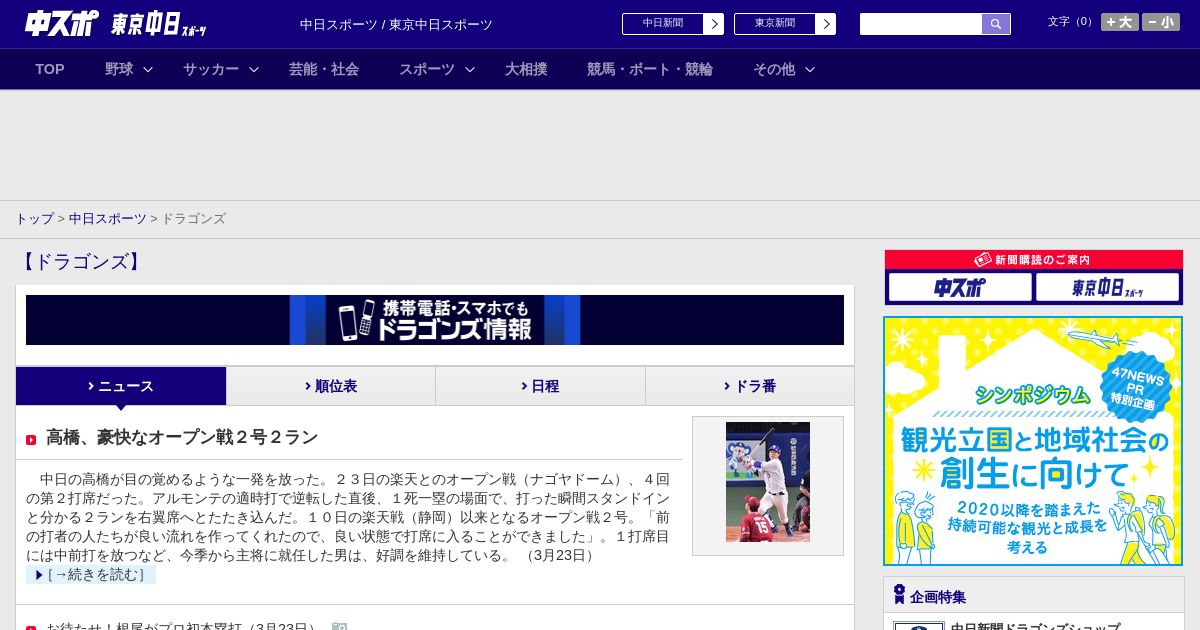The width and height of the screenshot is (1200, 630).
Task: Open the その他 navigation menu
Action: (x=774, y=69)
